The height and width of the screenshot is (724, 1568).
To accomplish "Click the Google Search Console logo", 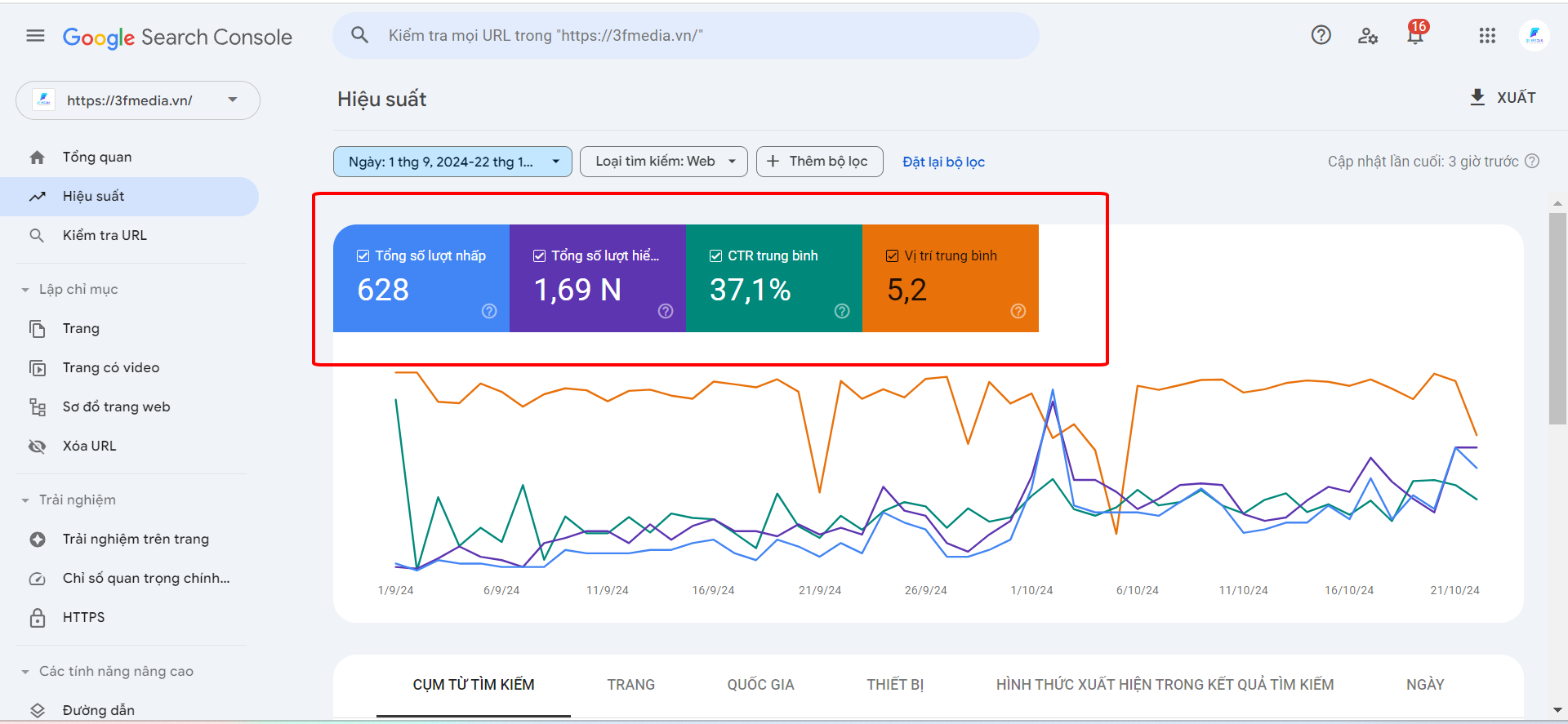I will click(177, 38).
